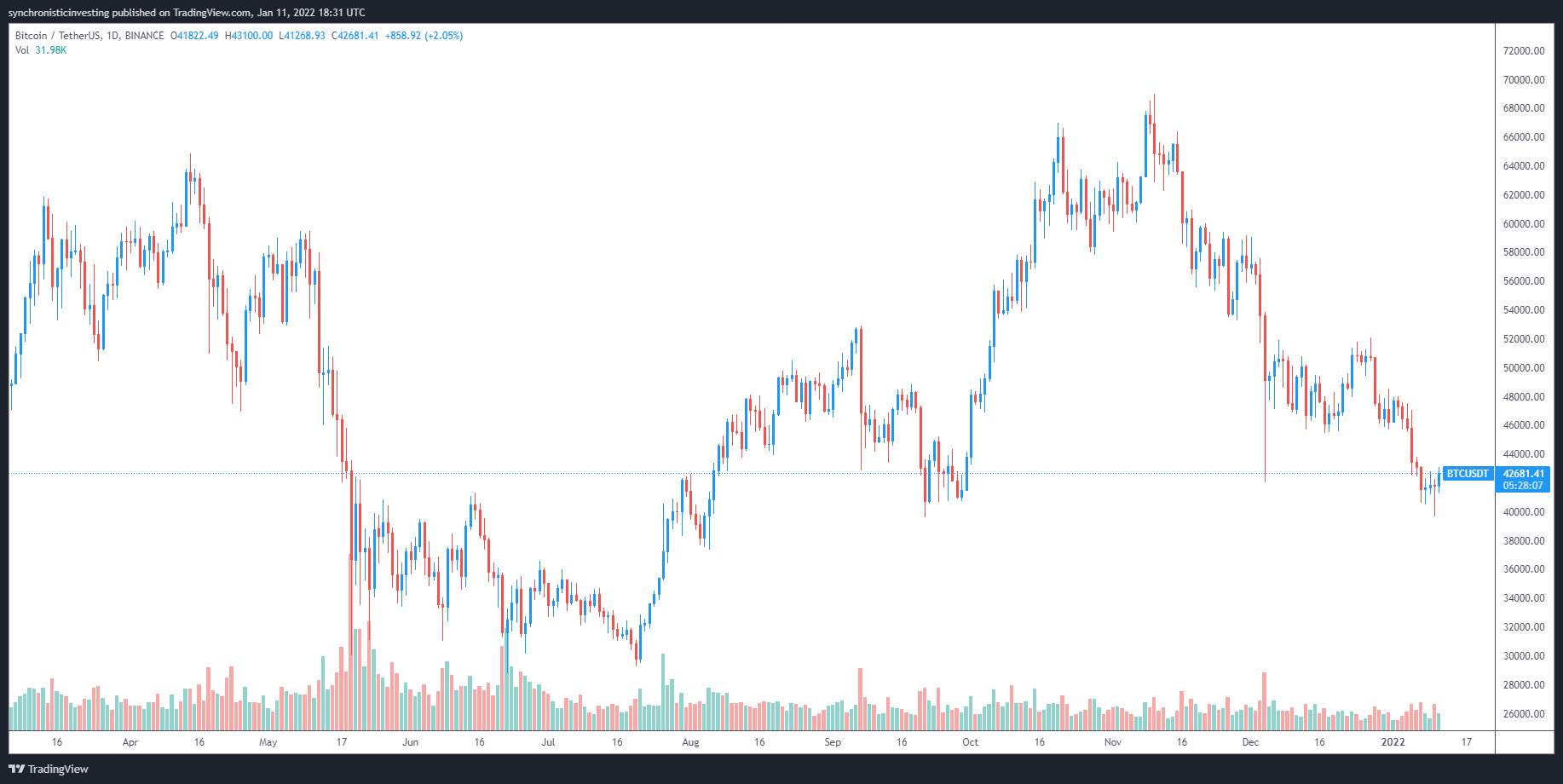This screenshot has width=1563, height=784.
Task: Click the 05:28:07 candle countdown timer
Action: click(1523, 486)
